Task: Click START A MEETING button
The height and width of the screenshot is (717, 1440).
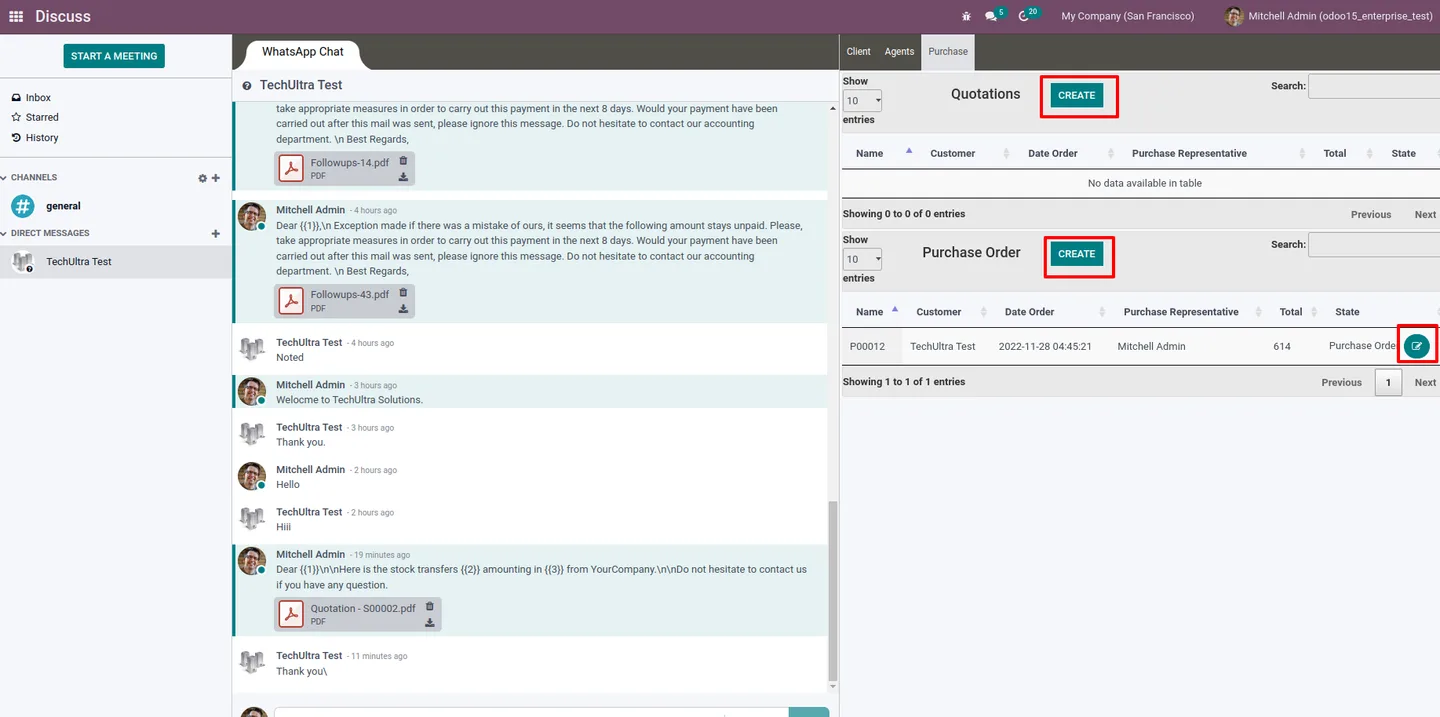Action: click(x=114, y=56)
